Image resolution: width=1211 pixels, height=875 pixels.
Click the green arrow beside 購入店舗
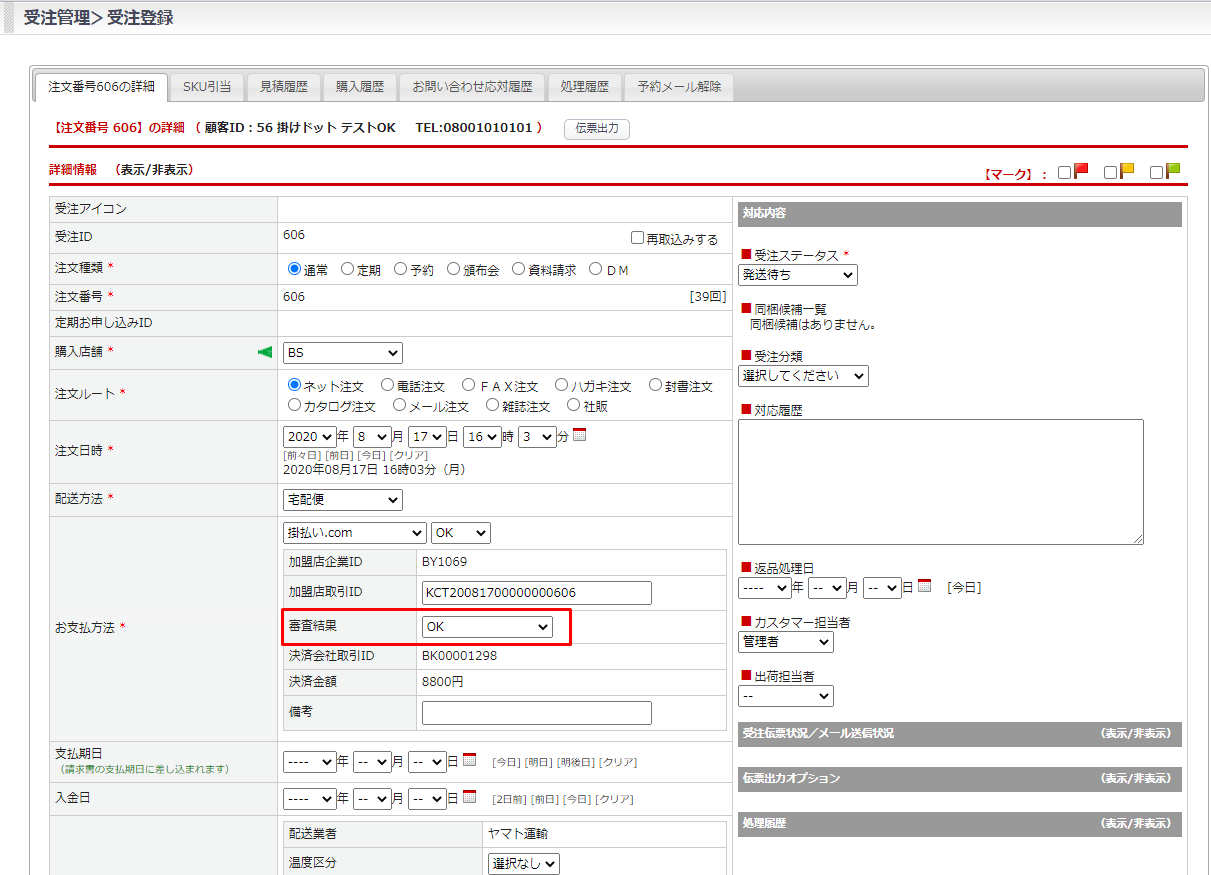pos(265,352)
